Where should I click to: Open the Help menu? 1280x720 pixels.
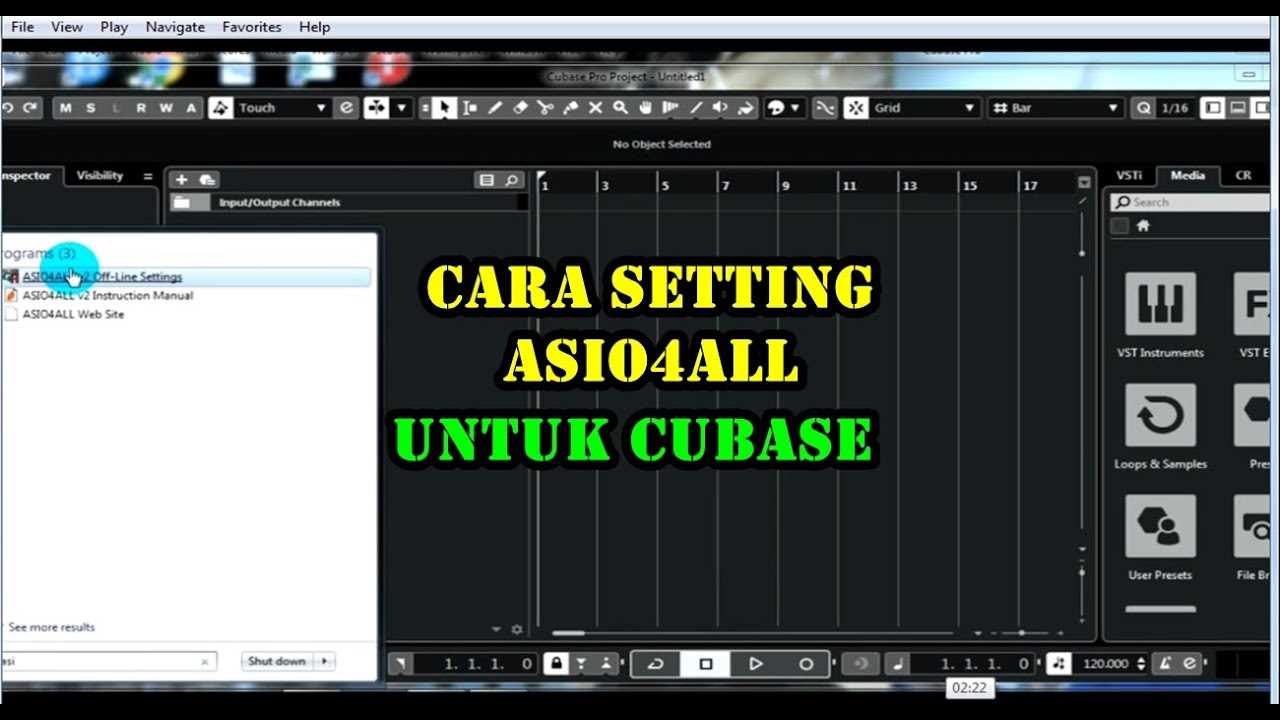click(x=315, y=27)
